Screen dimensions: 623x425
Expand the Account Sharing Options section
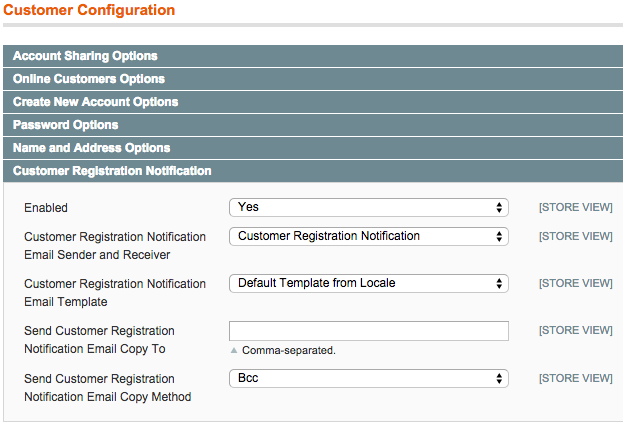313,56
